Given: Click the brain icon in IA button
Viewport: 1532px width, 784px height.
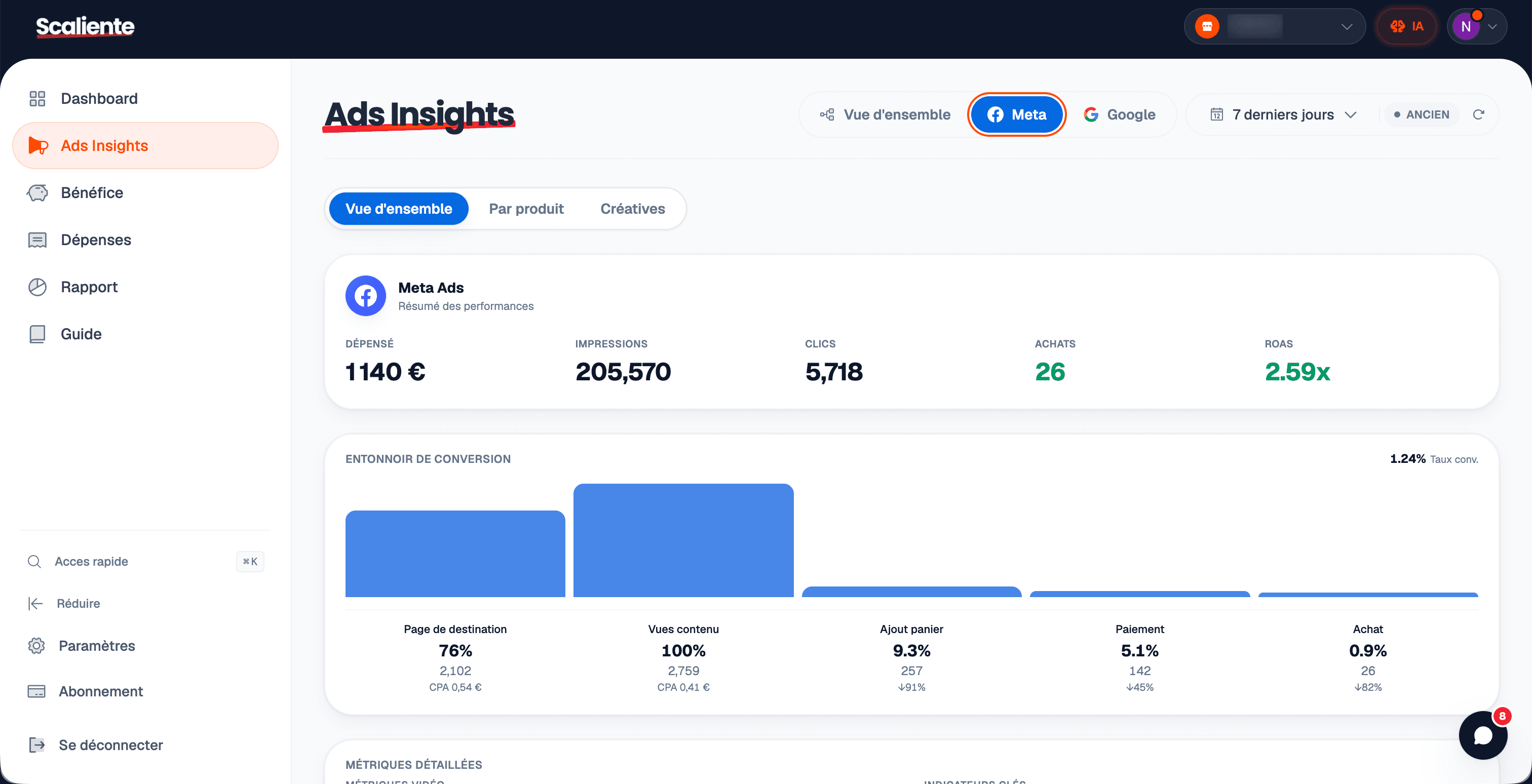Looking at the screenshot, I should point(1398,26).
